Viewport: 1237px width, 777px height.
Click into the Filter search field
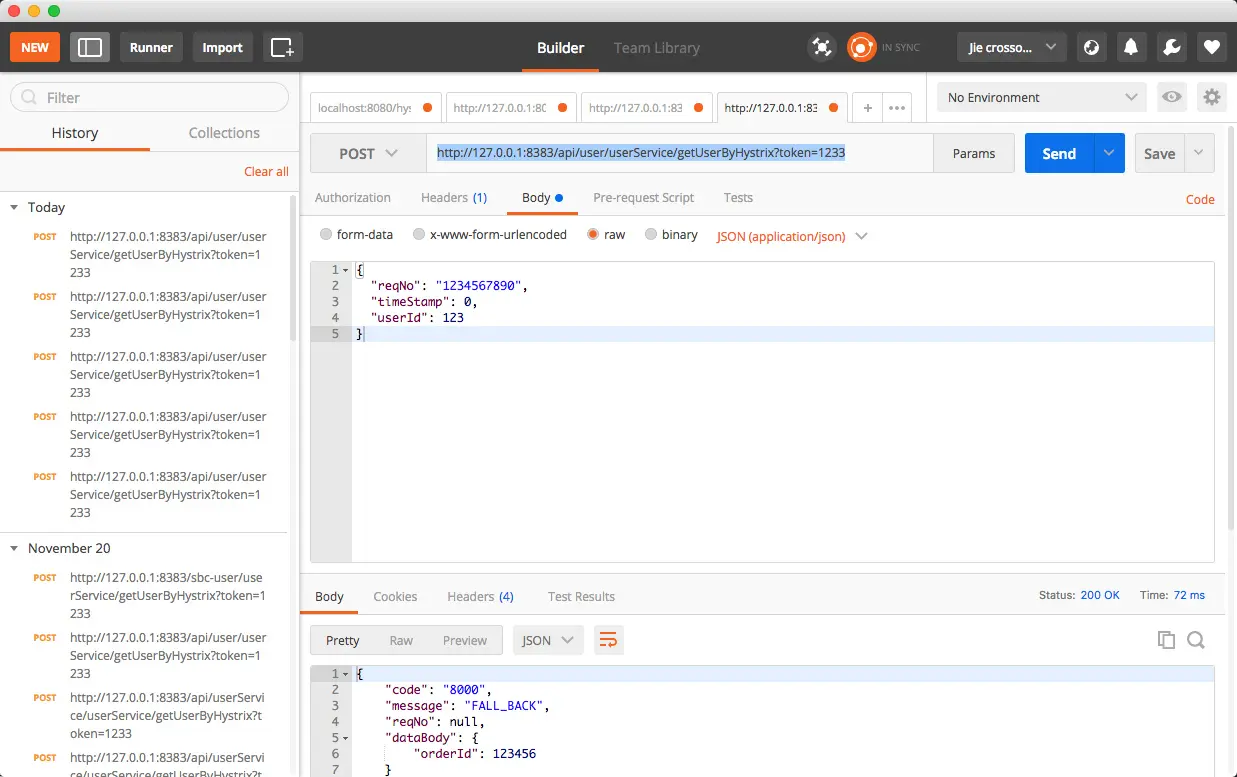150,97
